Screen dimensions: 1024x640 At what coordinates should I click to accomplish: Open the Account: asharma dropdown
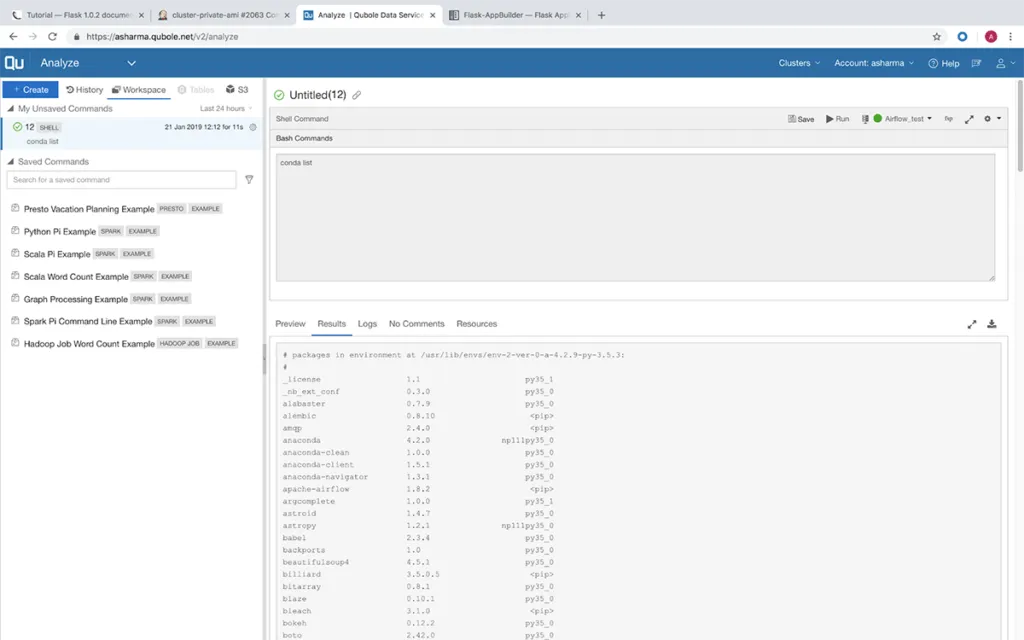(x=874, y=63)
